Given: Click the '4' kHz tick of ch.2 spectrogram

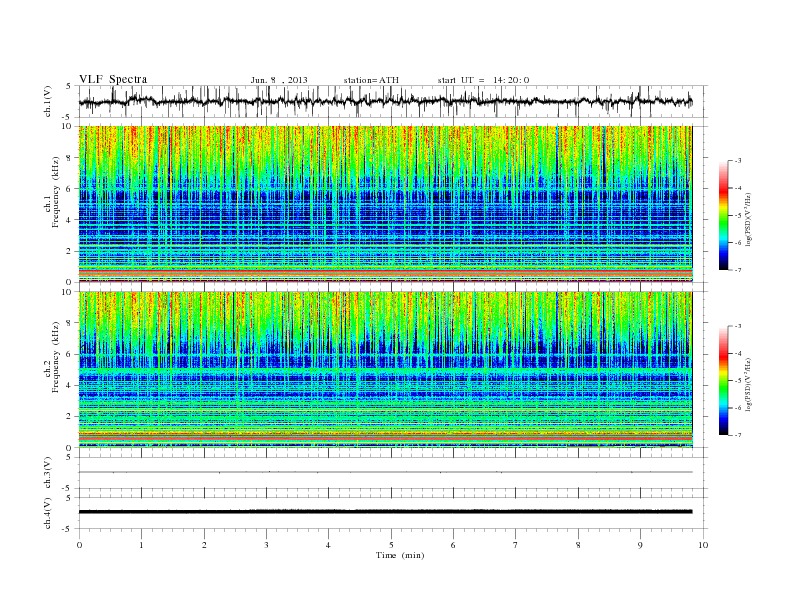Looking at the screenshot, I should click(x=70, y=385).
